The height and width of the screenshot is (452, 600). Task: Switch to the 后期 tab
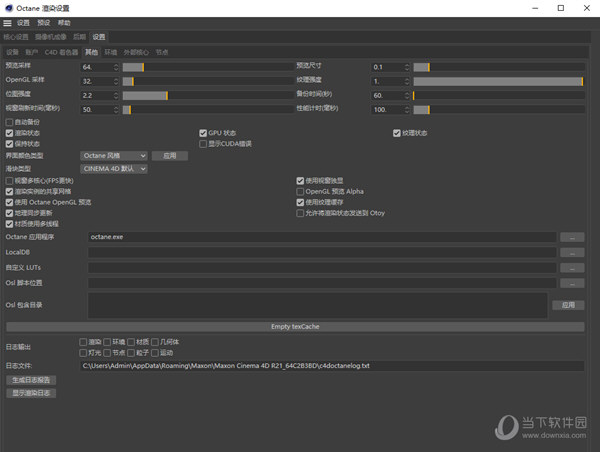(79, 37)
